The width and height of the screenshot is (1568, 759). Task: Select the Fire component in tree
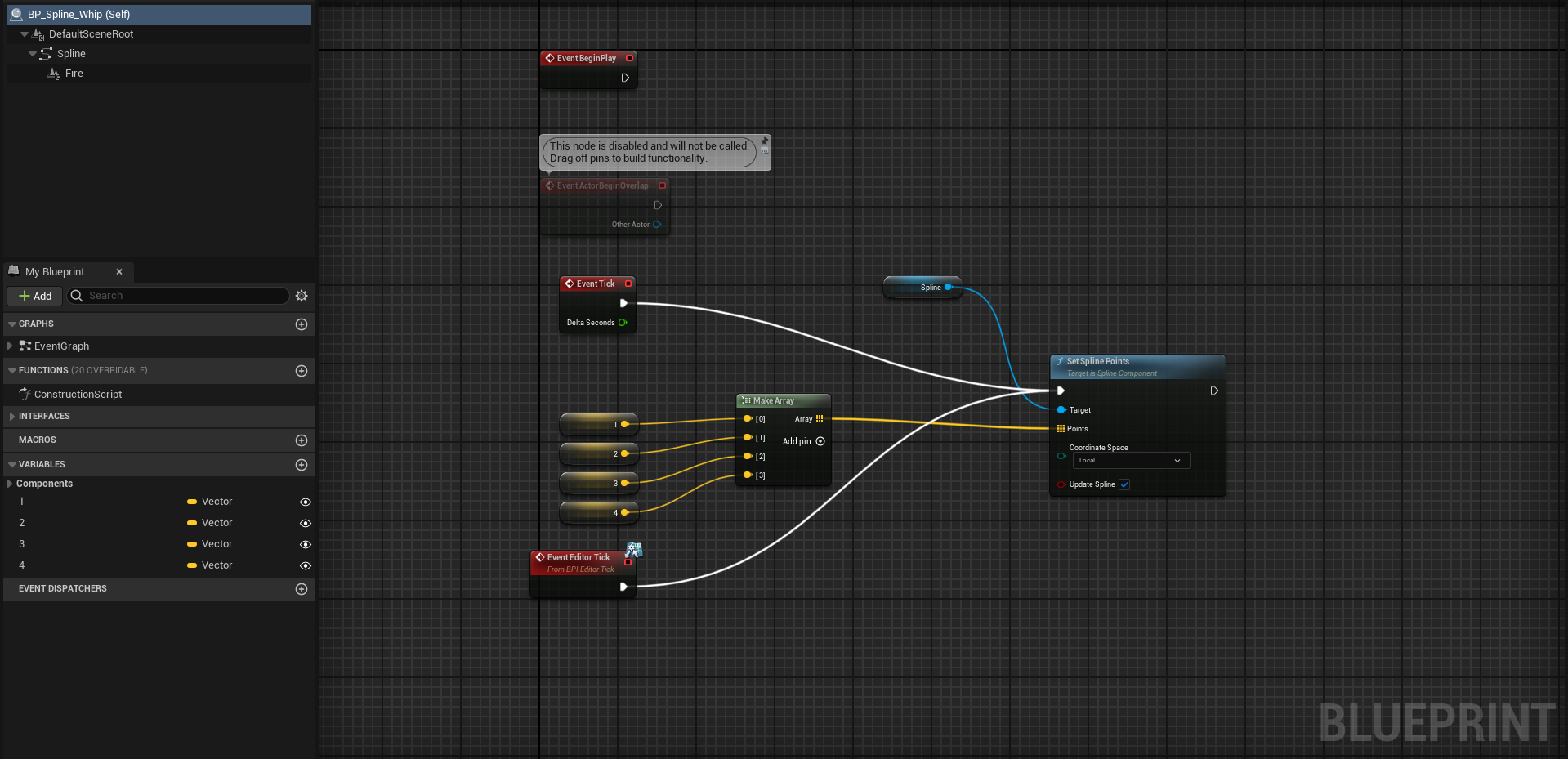[74, 74]
